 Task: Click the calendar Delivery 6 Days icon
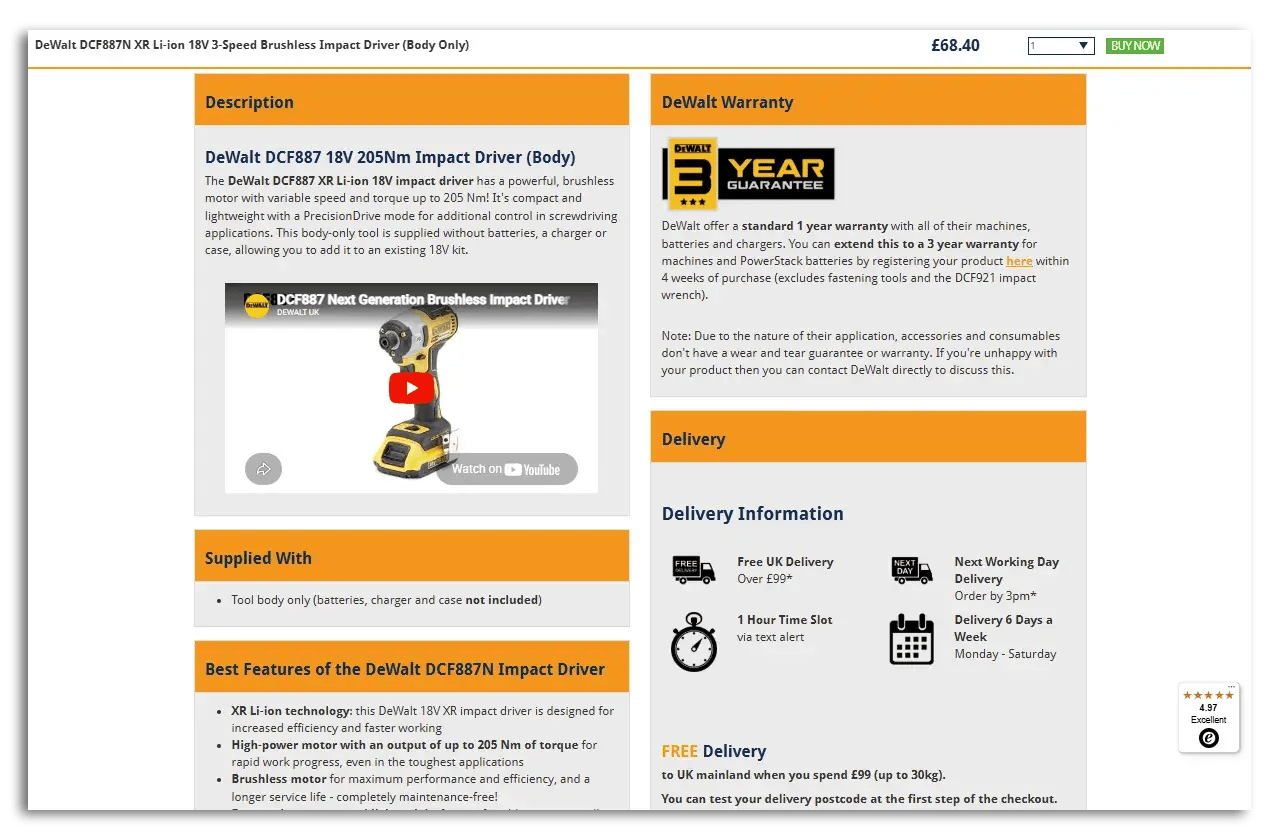(911, 639)
